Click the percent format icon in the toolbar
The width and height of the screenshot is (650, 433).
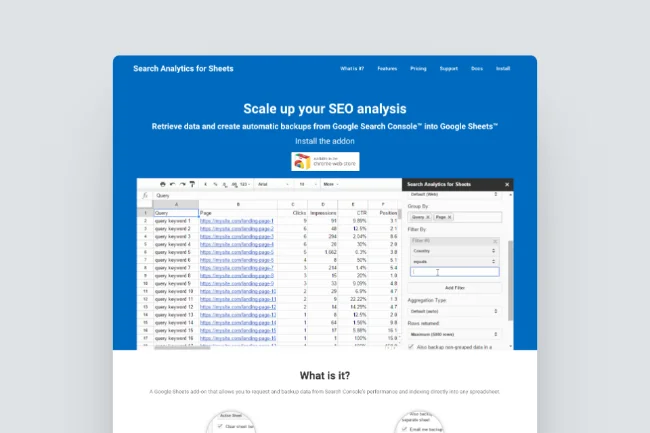tap(215, 184)
